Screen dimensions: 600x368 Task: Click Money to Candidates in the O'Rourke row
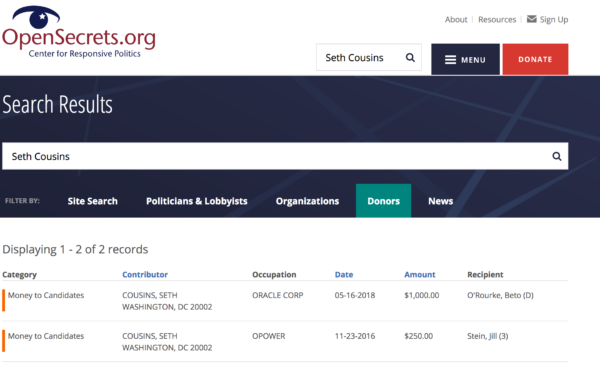(46, 295)
